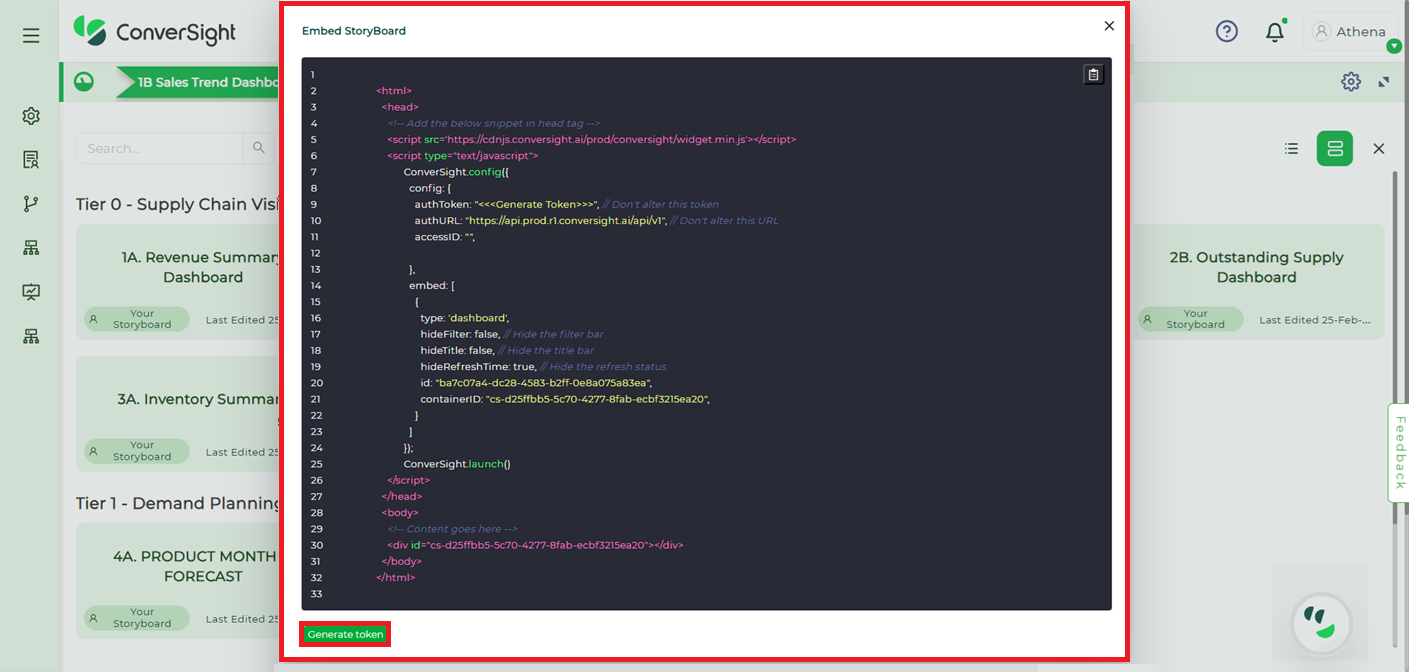The image size is (1409, 672).
Task: Click the ConverSight logo
Action: [x=155, y=31]
